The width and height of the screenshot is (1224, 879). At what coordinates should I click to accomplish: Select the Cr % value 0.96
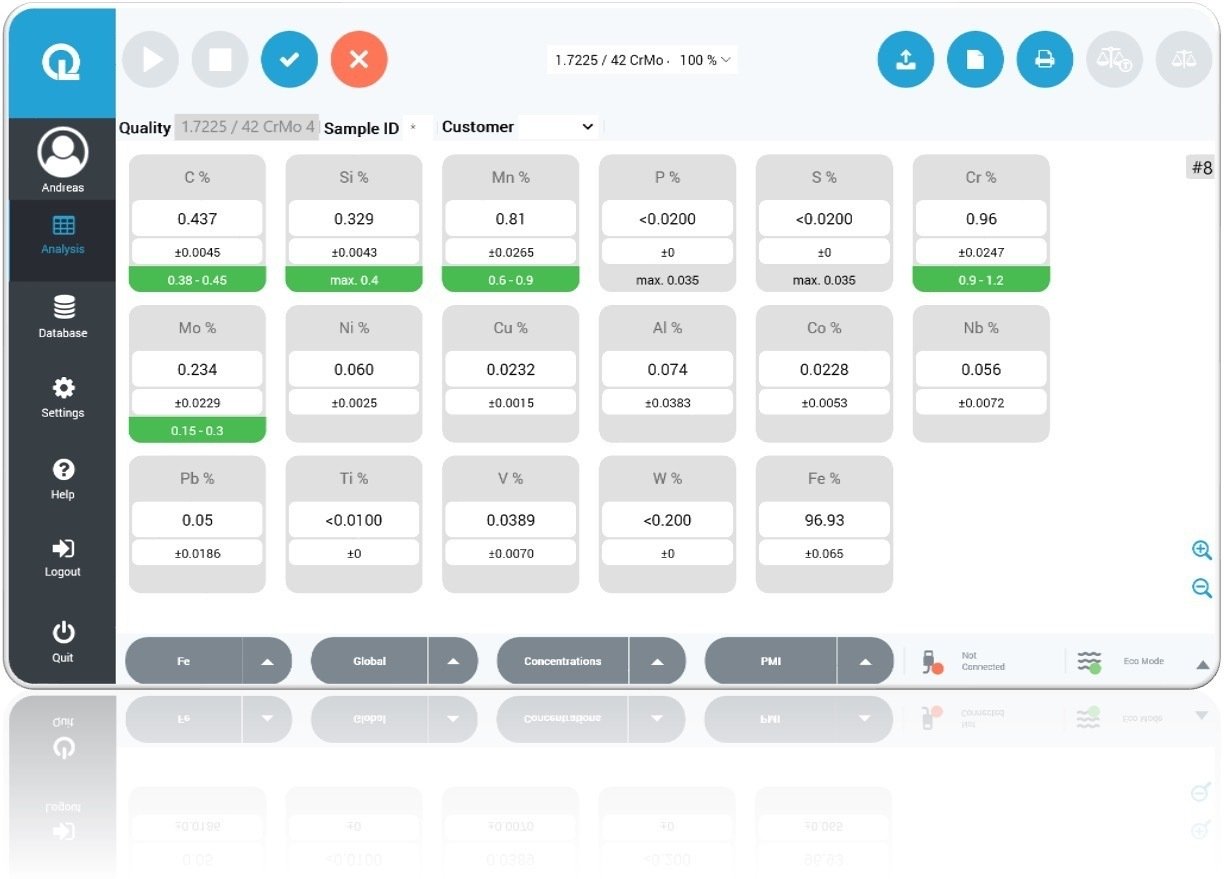pos(981,218)
